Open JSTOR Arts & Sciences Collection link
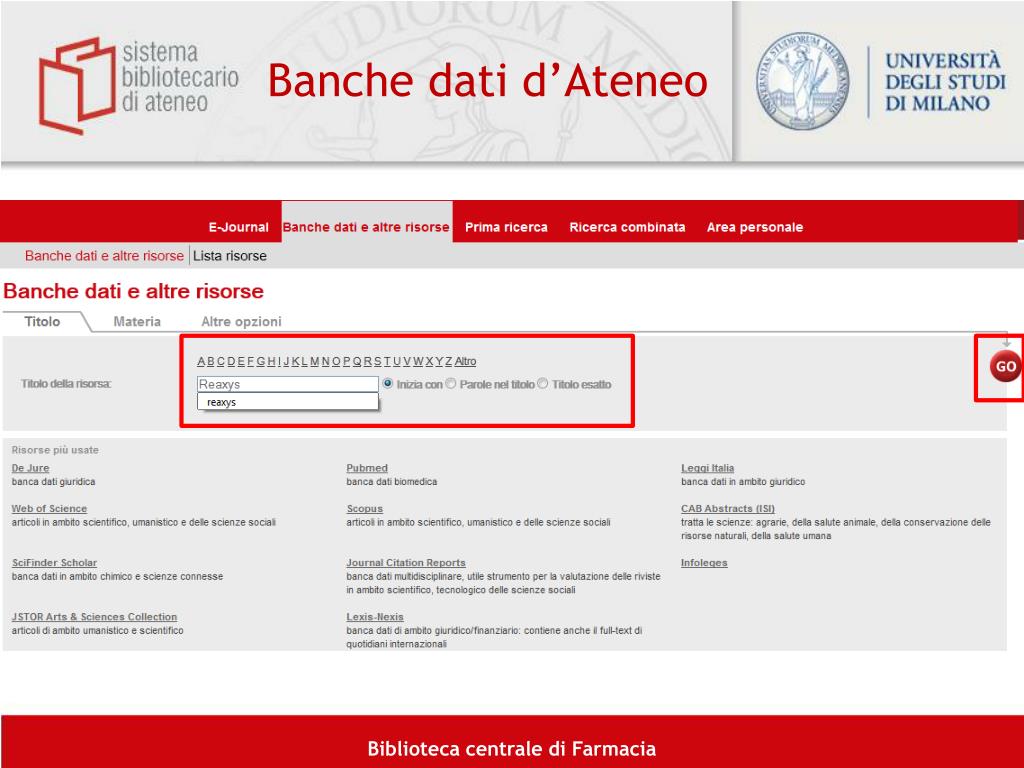 (x=94, y=617)
